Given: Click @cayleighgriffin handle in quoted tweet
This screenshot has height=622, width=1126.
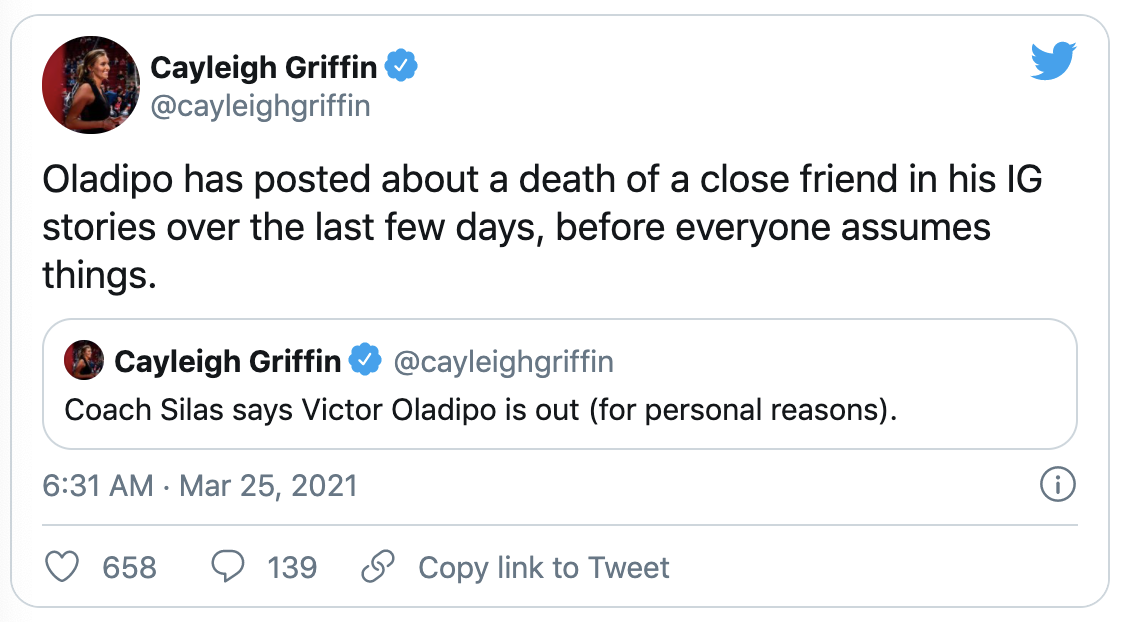Looking at the screenshot, I should coord(504,361).
